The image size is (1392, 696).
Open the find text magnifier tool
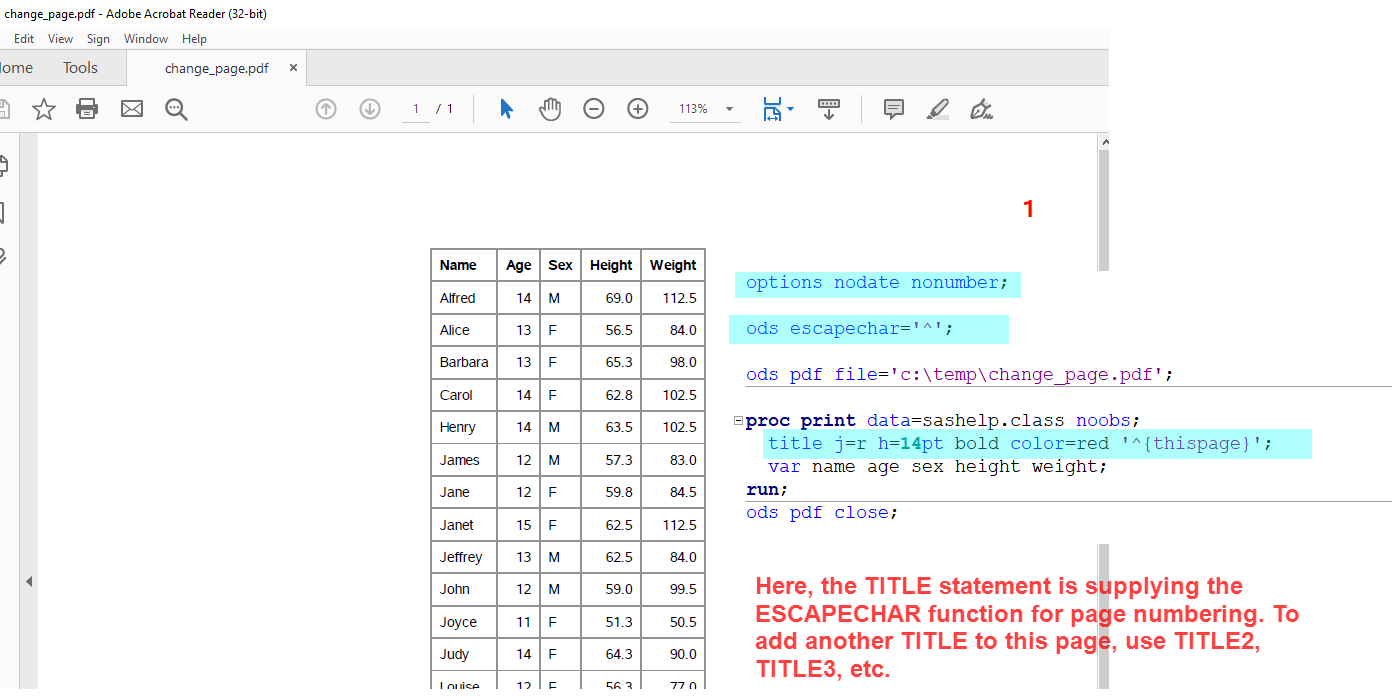click(x=177, y=109)
